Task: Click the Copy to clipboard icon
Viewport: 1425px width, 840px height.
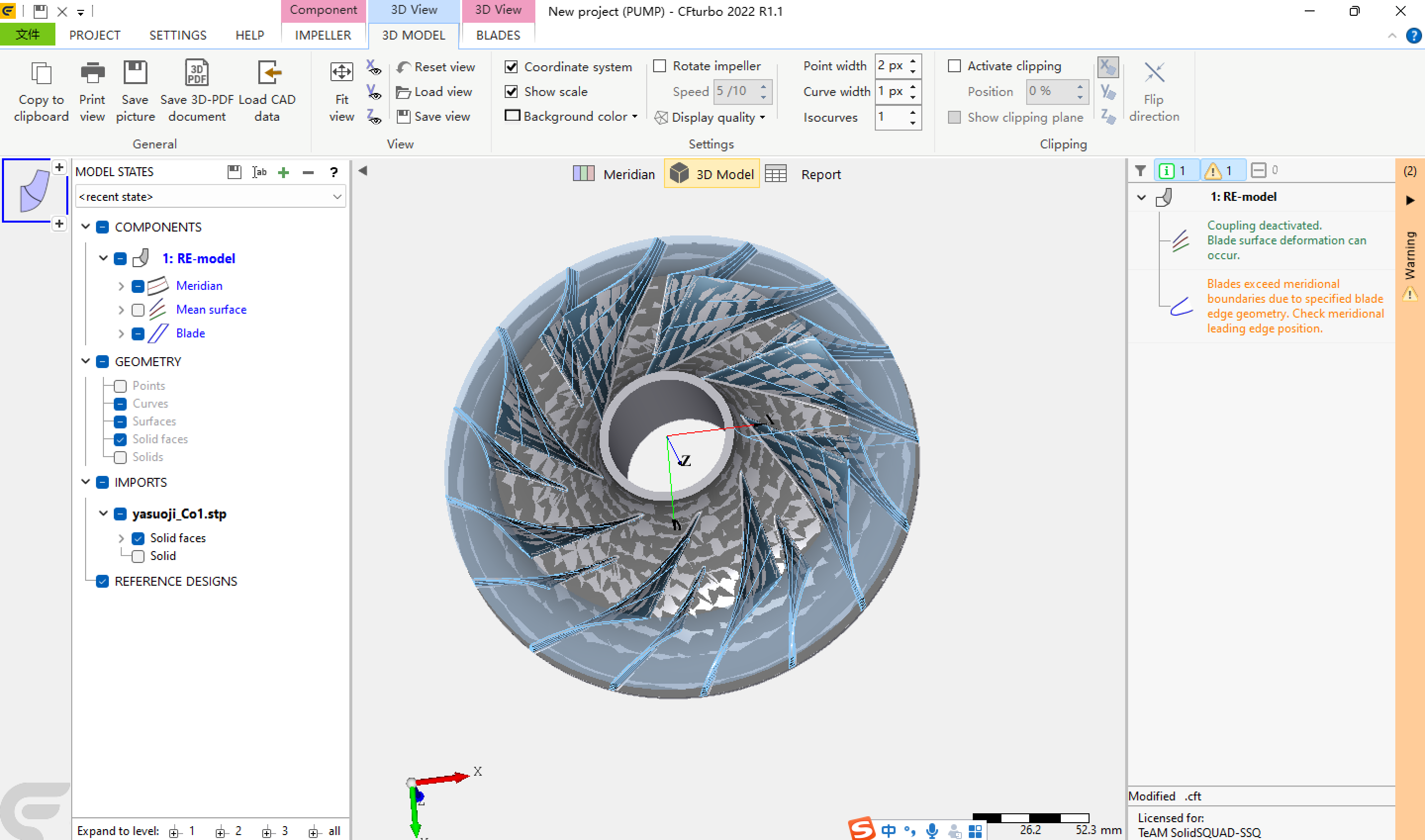Action: point(42,74)
